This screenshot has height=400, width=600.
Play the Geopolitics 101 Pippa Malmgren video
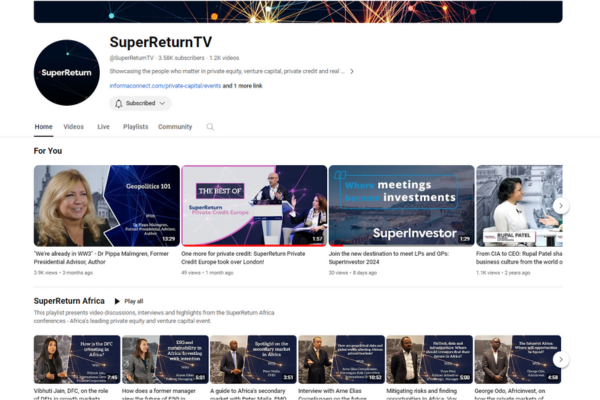[x=106, y=206]
